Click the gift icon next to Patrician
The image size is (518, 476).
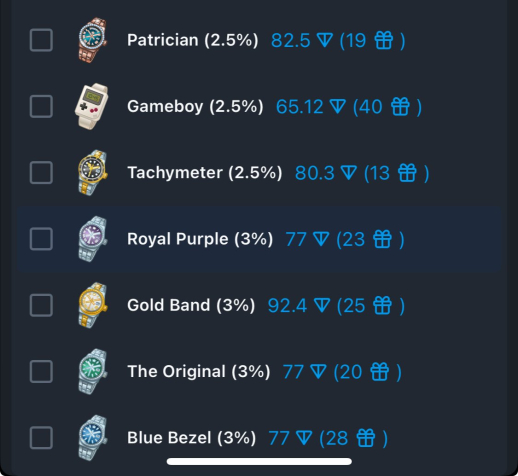click(x=384, y=40)
